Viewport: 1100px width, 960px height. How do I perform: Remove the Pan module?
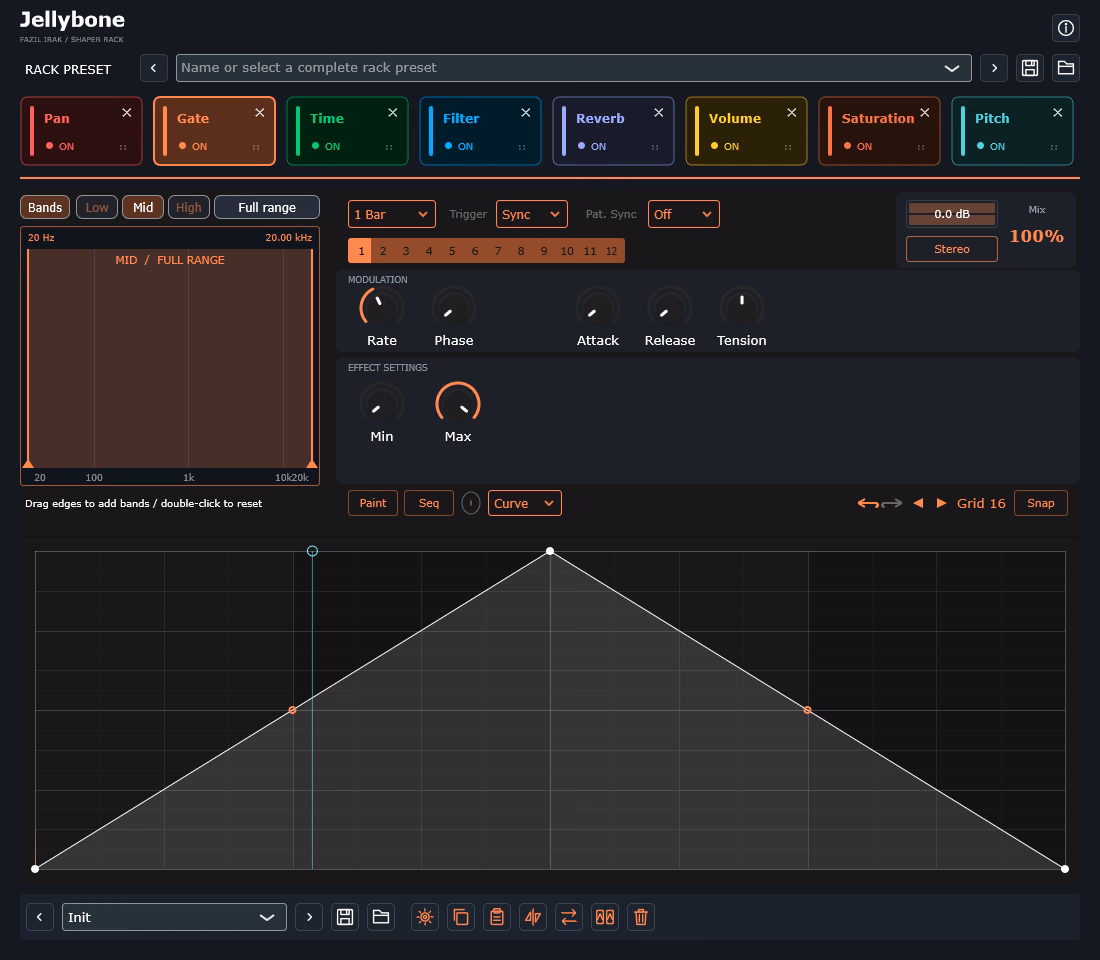tap(127, 112)
